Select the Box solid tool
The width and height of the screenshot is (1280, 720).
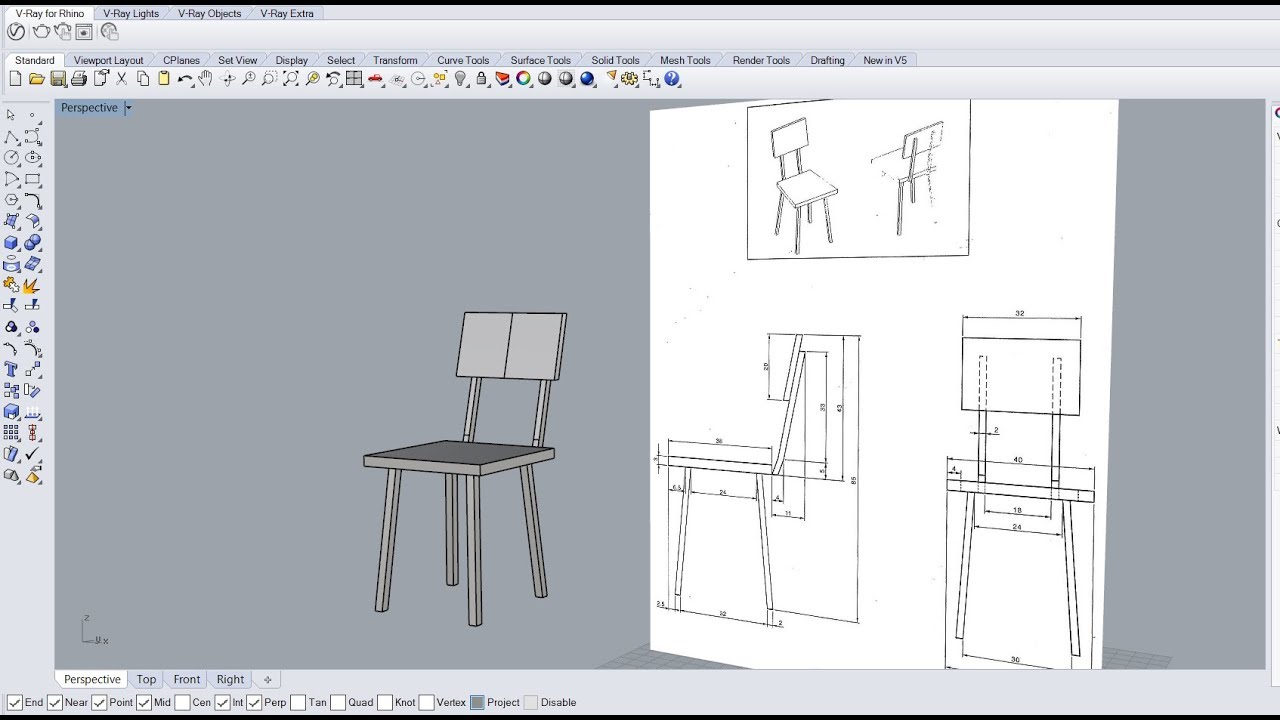point(11,242)
